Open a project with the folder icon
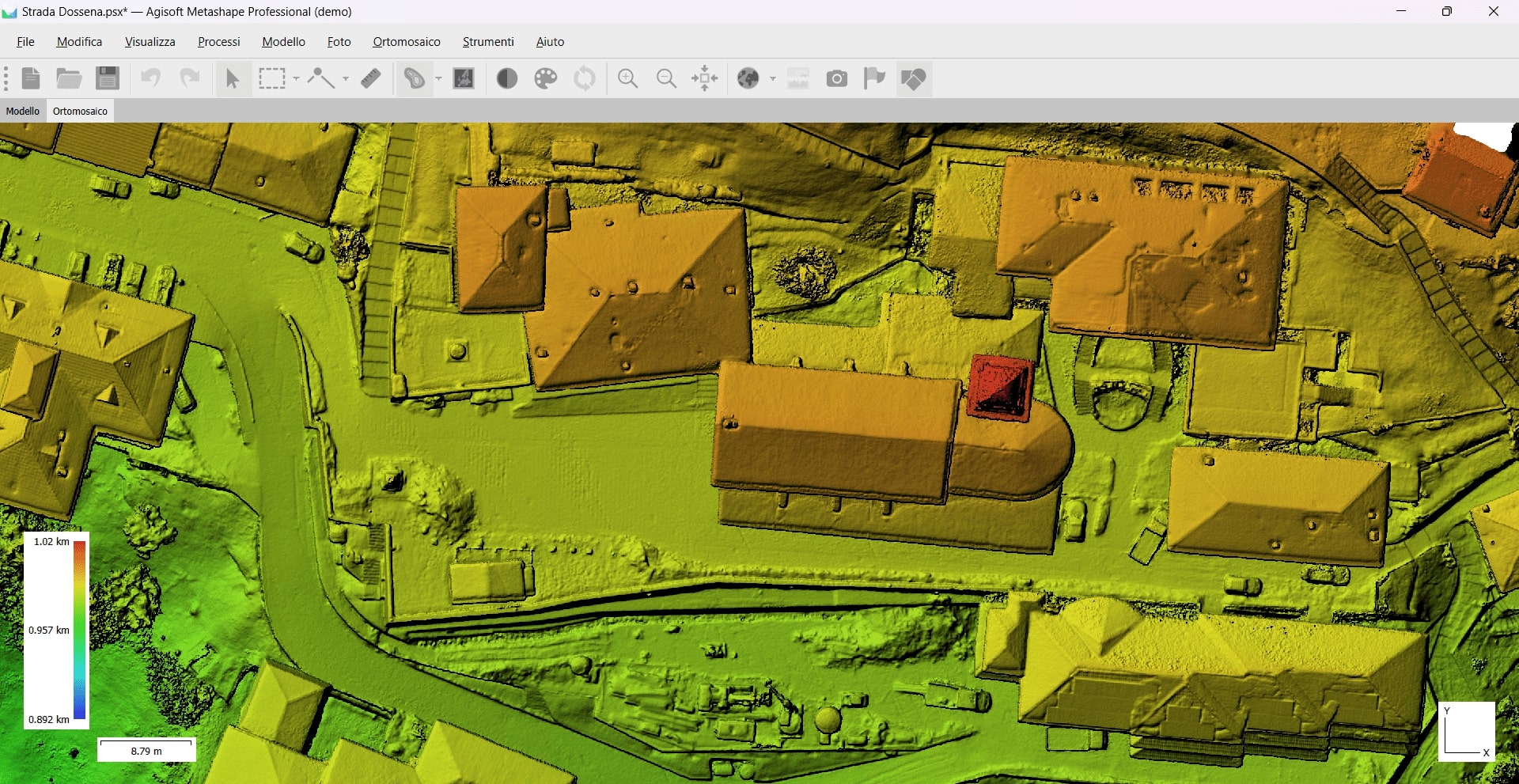Viewport: 1519px width, 784px height. [x=69, y=78]
